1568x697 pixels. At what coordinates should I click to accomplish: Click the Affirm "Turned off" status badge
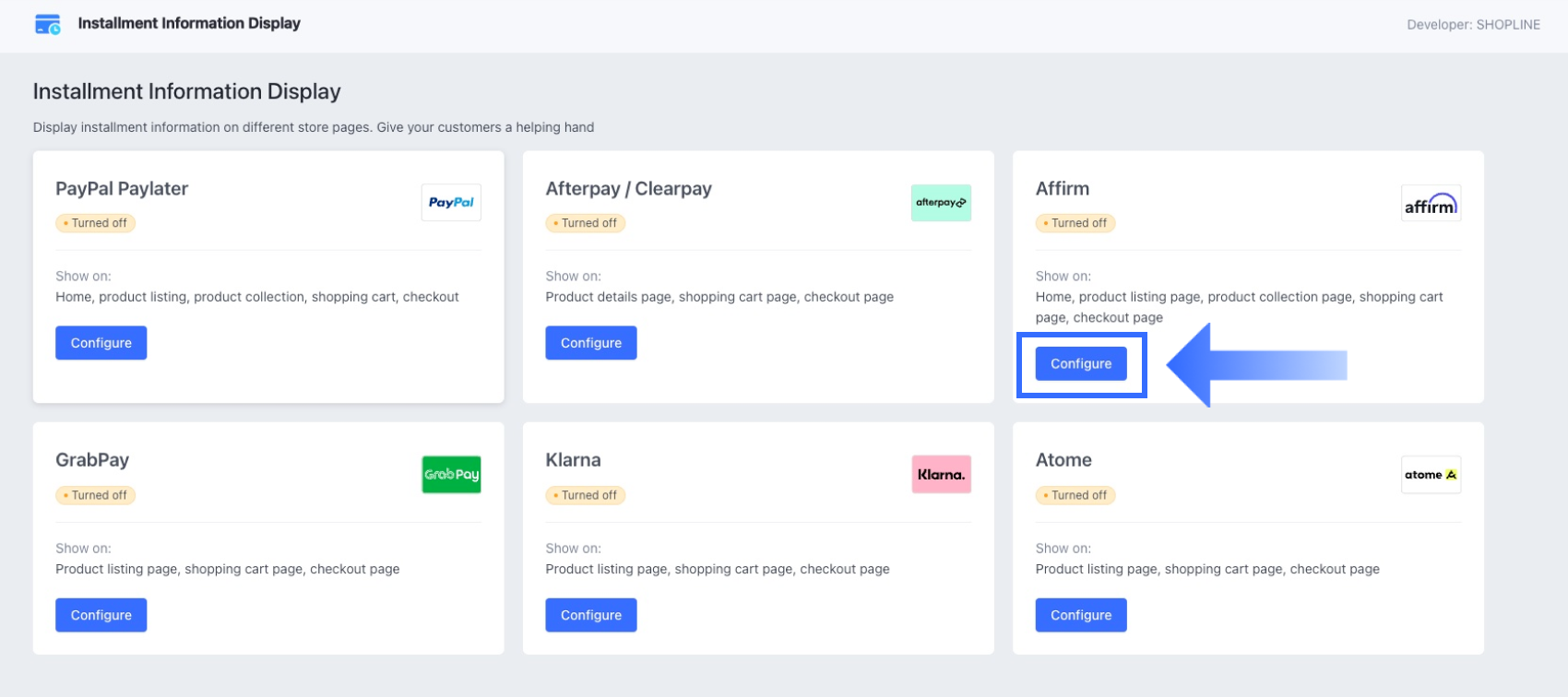pyautogui.click(x=1075, y=223)
